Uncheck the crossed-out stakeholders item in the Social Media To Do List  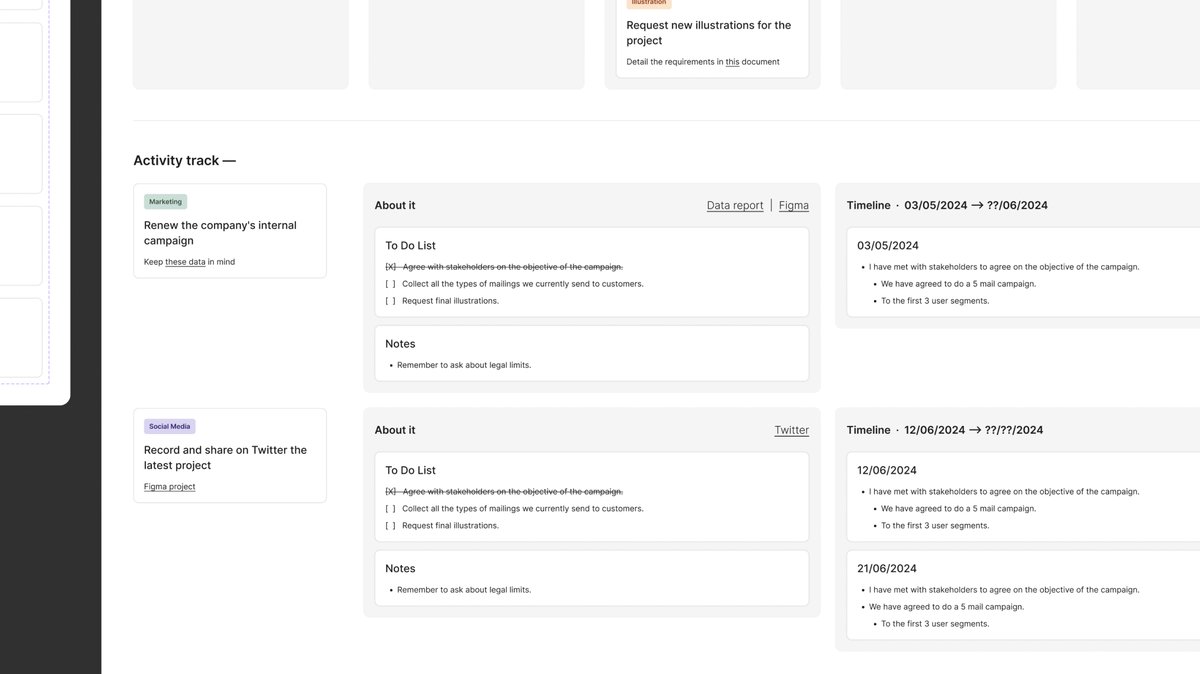391,492
